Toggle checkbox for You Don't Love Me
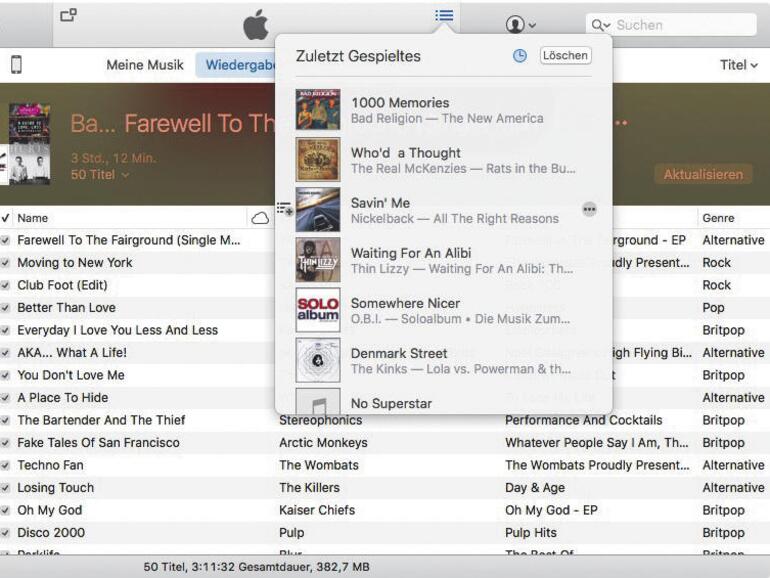Screen dimensions: 770x578 pyautogui.click(x=5, y=376)
